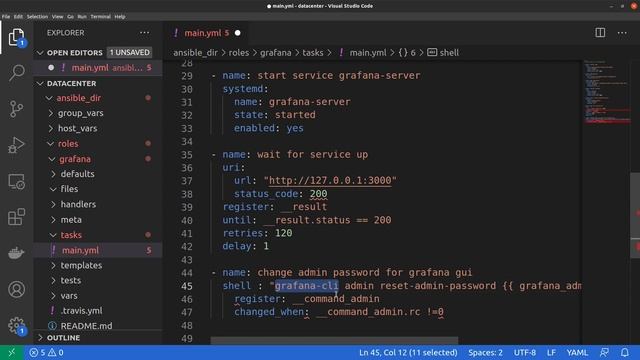Click shell symbol icon in breadcrumb

(432, 52)
